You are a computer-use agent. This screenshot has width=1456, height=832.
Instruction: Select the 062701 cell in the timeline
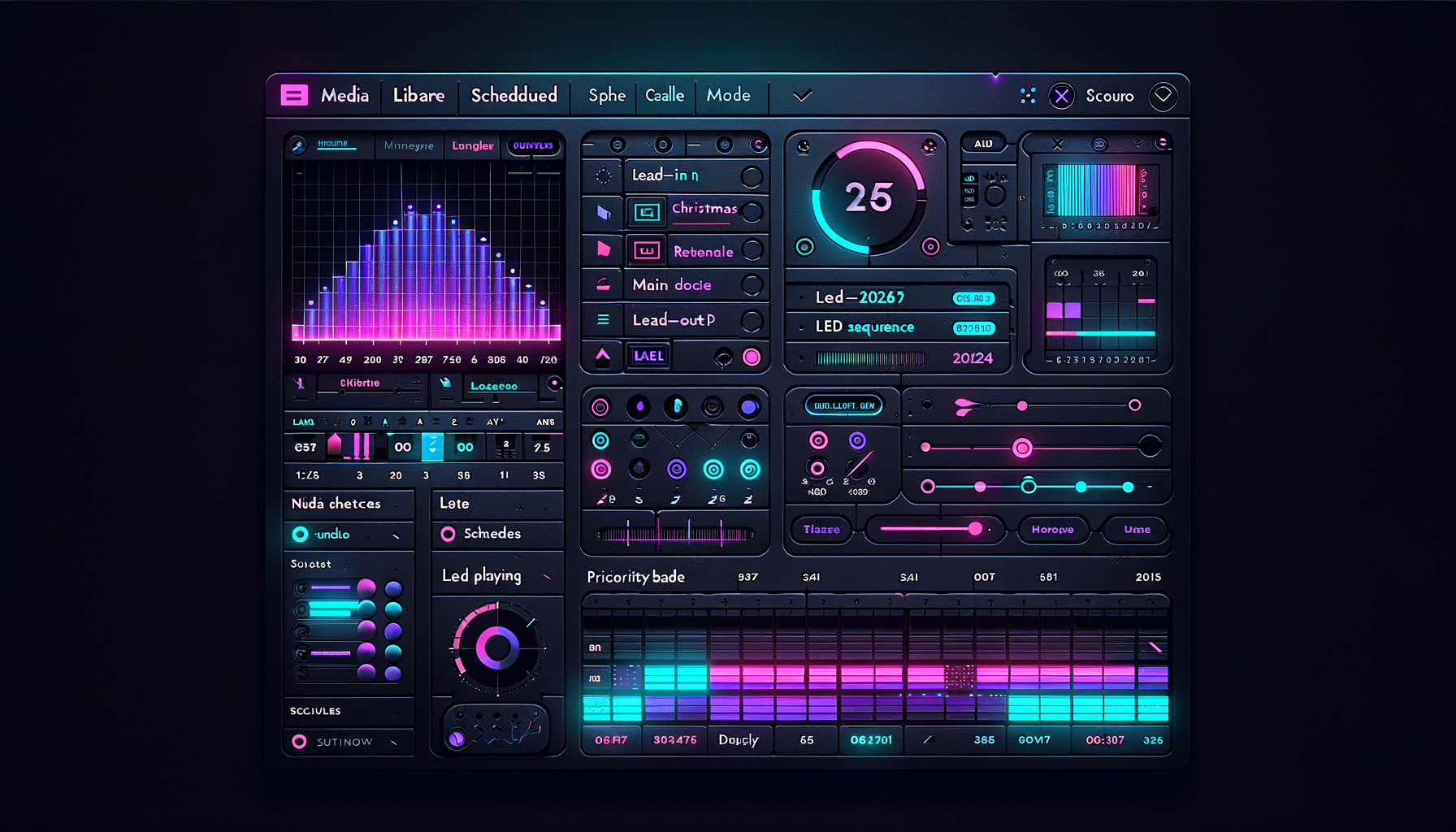pos(870,740)
